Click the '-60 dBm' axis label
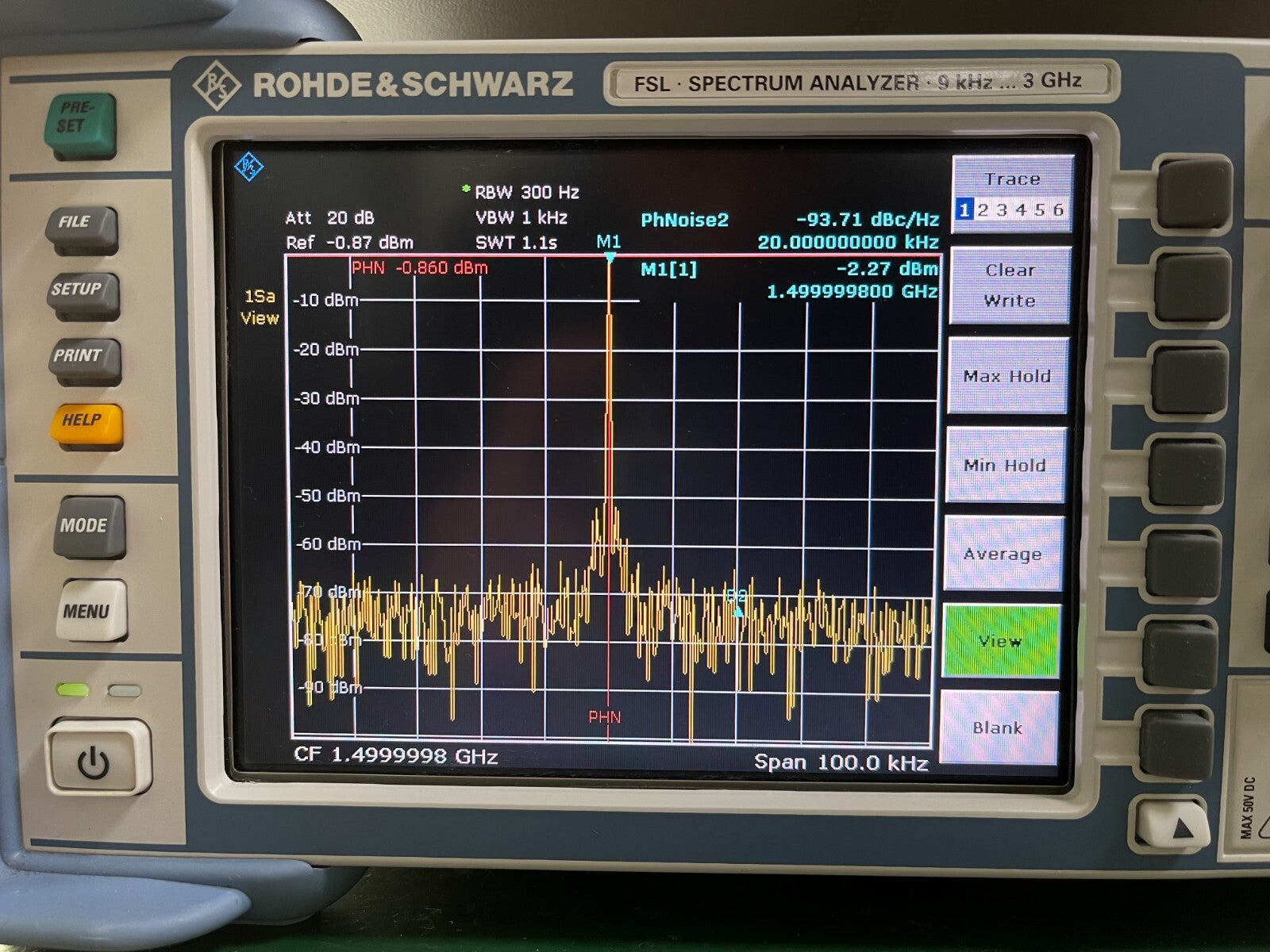 point(329,544)
